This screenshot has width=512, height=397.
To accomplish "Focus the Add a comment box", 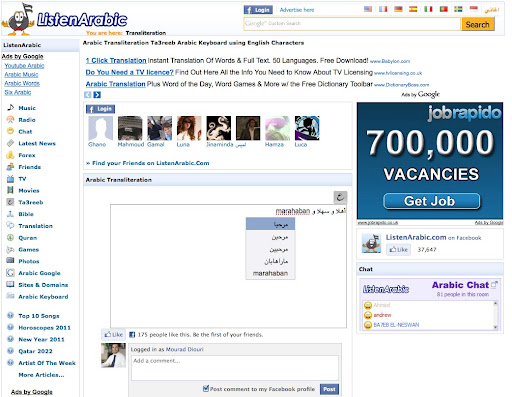I will point(235,368).
